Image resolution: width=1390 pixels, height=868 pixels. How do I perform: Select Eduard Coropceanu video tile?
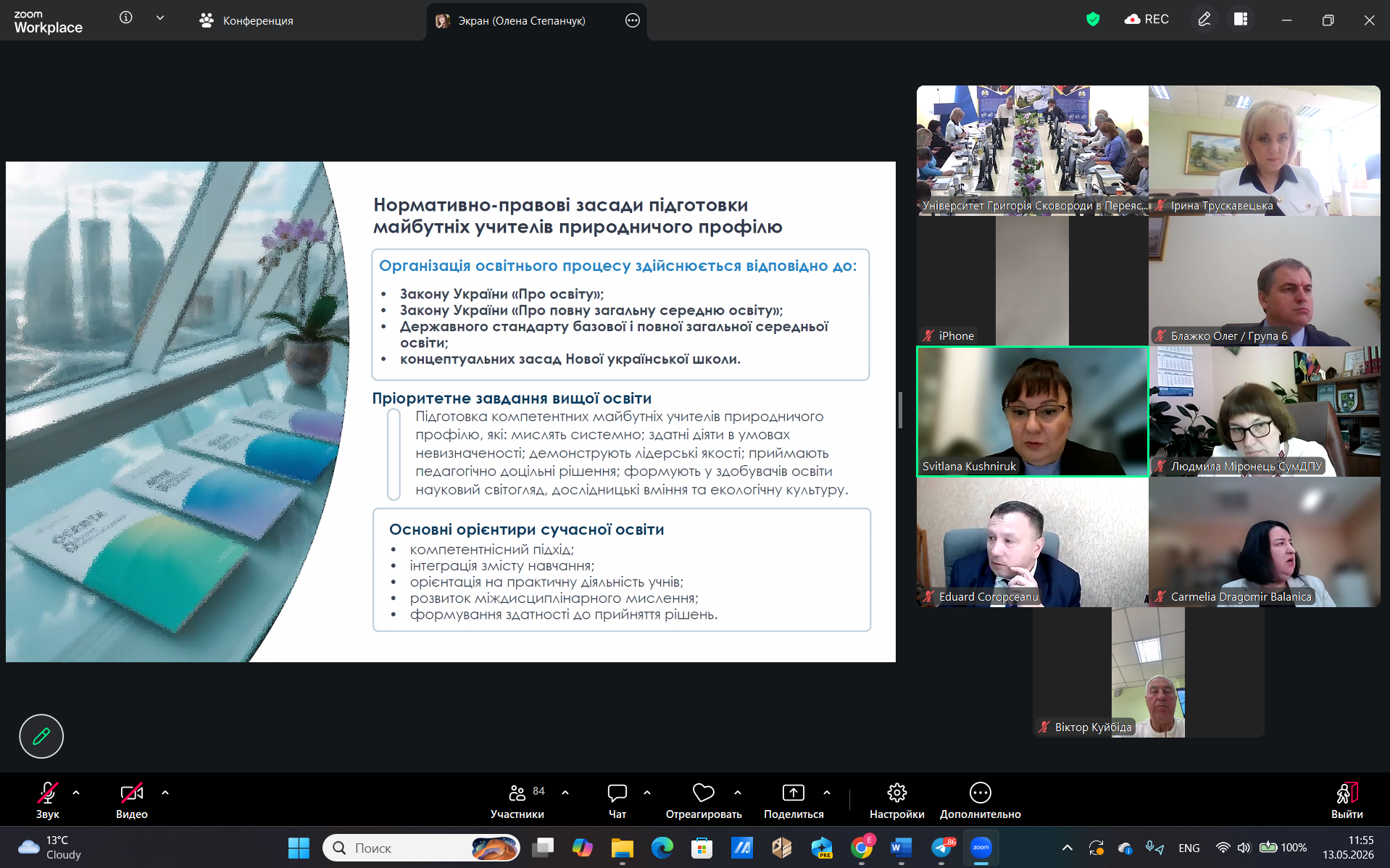coord(1033,542)
